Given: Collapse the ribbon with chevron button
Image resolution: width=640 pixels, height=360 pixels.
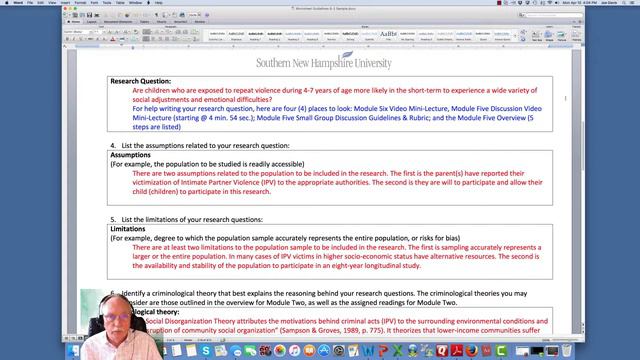Looking at the screenshot, I should [x=575, y=22].
